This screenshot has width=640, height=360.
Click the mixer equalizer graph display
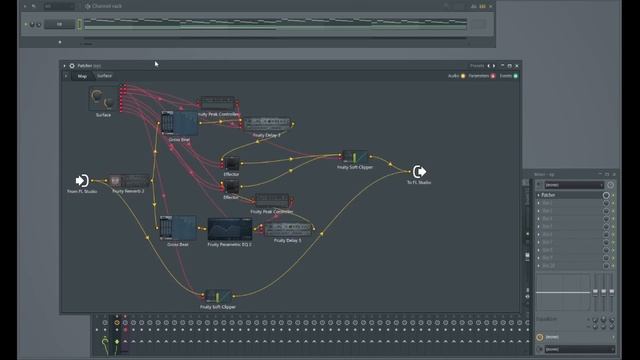563,293
